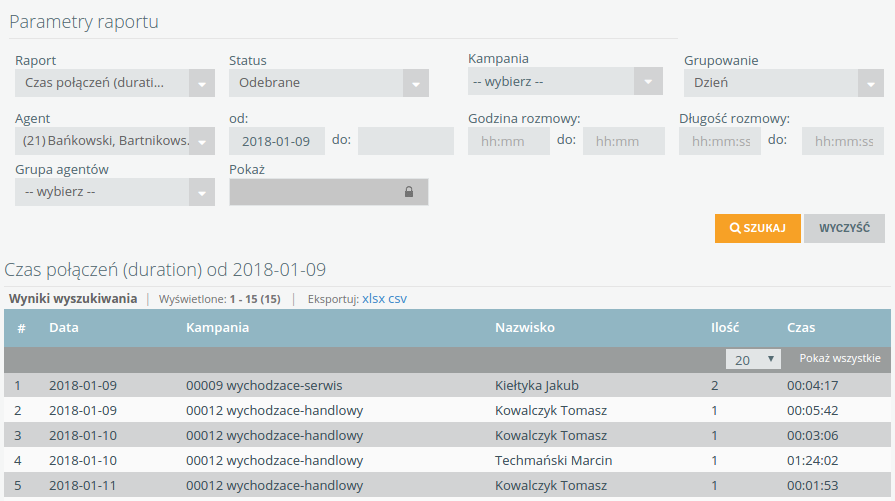895x501 pixels.
Task: Open the Status dropdown showing Odebrane
Action: tap(329, 83)
